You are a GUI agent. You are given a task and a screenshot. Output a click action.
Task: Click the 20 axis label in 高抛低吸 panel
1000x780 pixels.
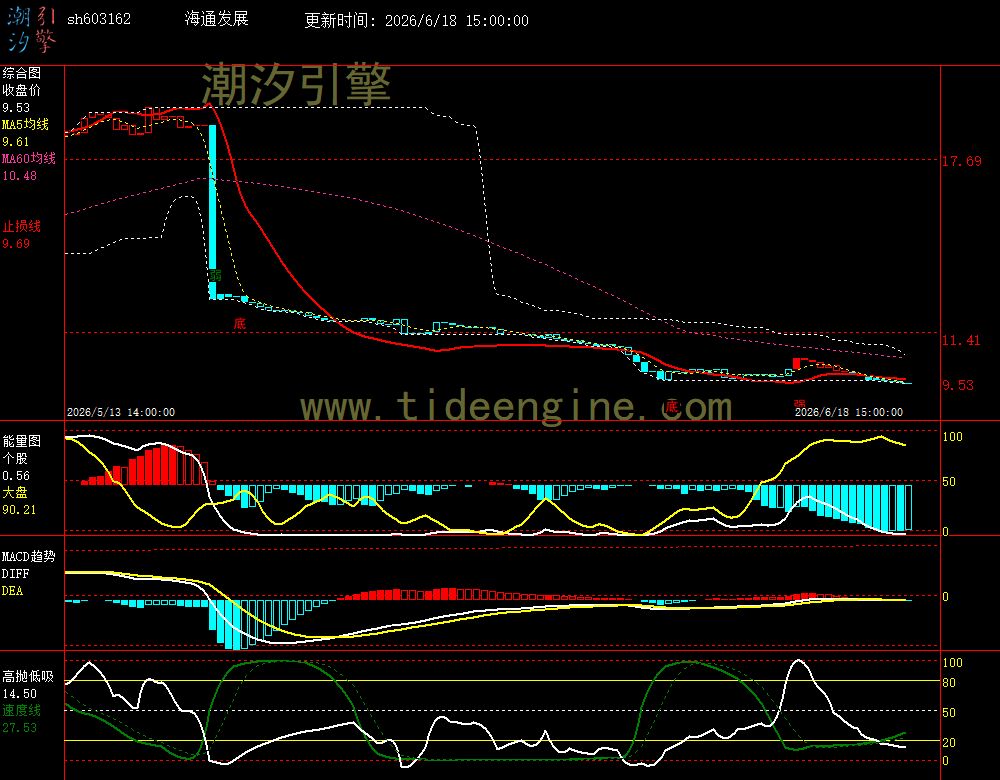[949, 742]
